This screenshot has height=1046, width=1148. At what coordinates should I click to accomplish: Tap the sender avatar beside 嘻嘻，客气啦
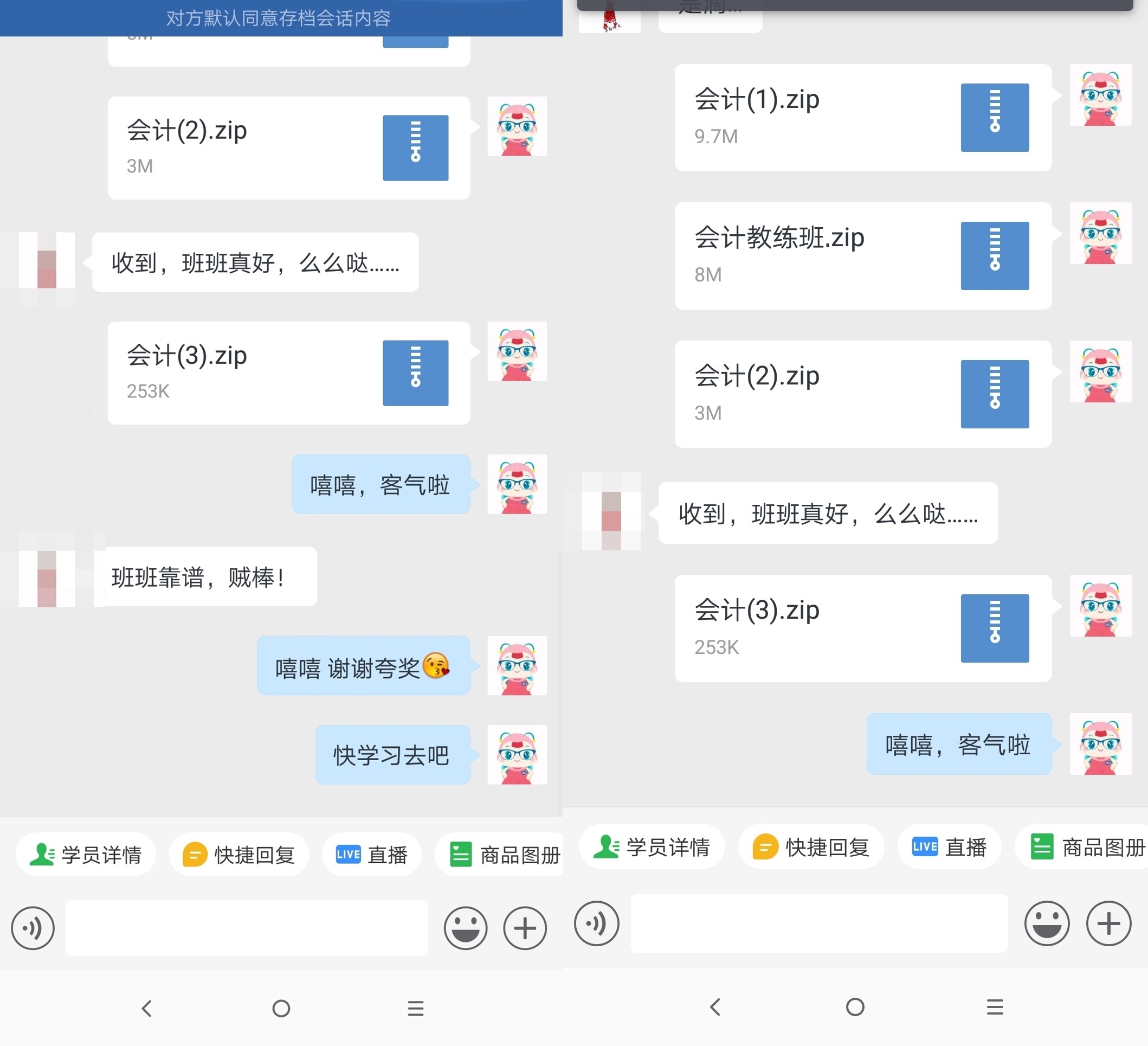pyautogui.click(x=517, y=484)
